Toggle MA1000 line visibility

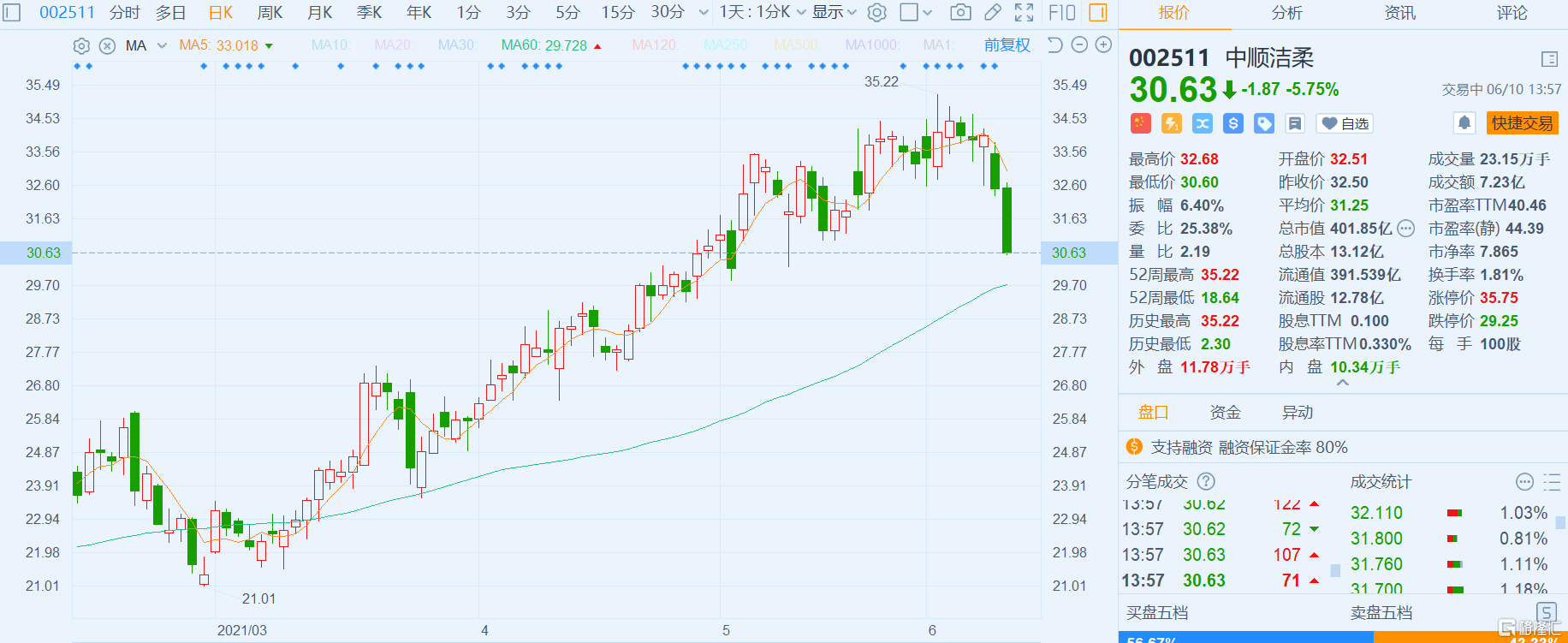coord(872,45)
